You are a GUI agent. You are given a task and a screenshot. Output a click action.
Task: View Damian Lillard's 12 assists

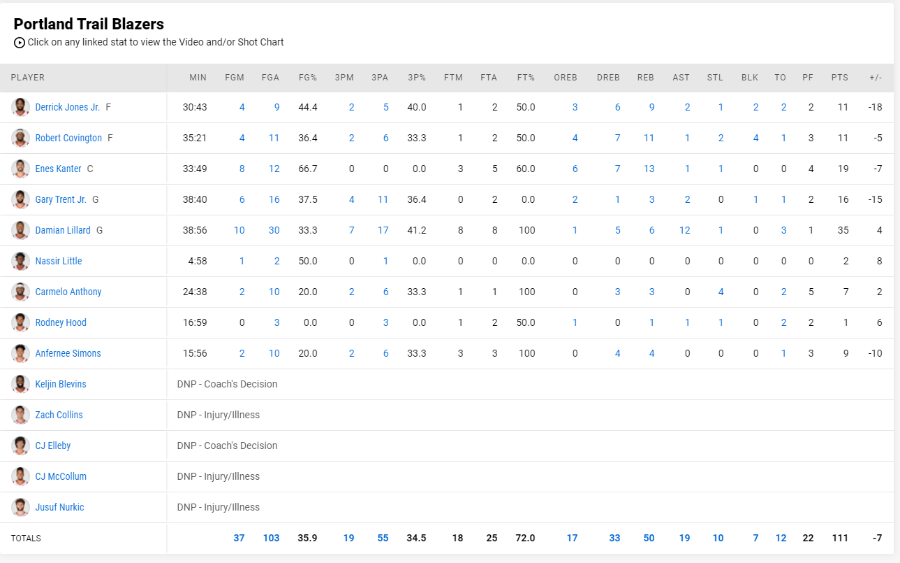[685, 230]
